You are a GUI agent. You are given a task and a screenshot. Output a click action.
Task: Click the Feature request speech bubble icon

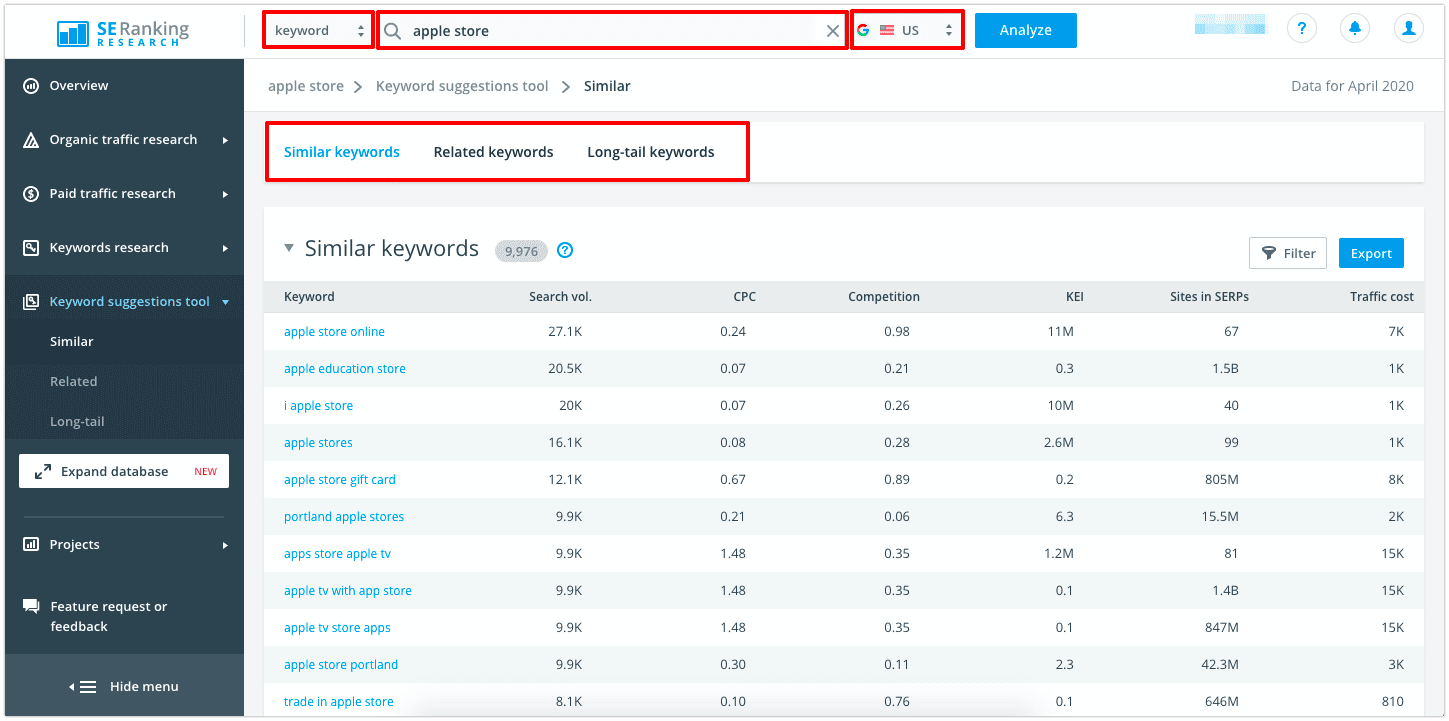pyautogui.click(x=31, y=607)
